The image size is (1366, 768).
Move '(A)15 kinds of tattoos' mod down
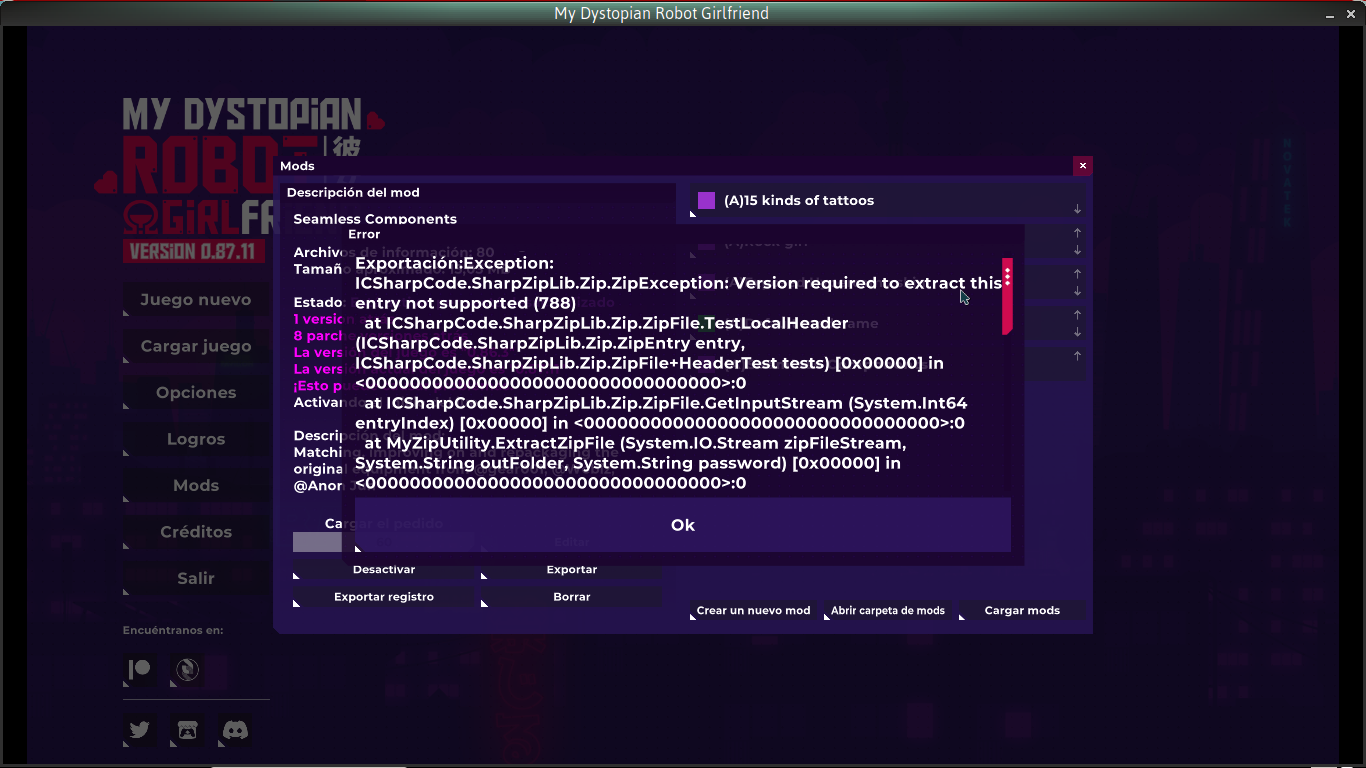pyautogui.click(x=1077, y=209)
